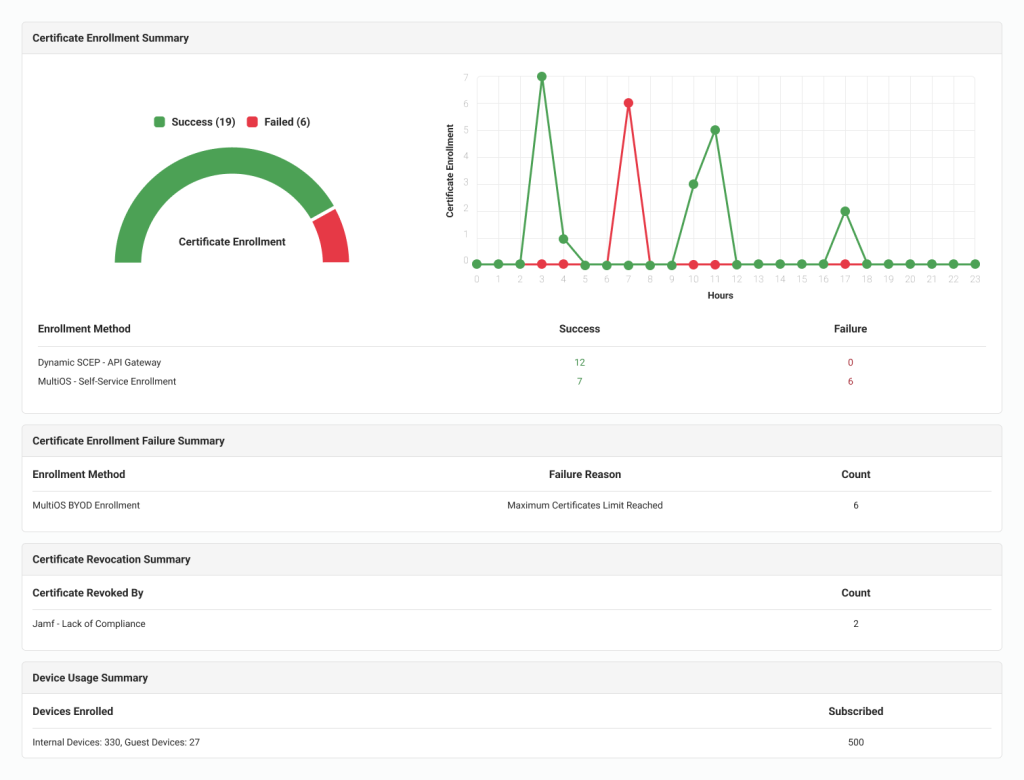1024x780 pixels.
Task: Select the MultiOS BYOD Enrollment failure row
Action: 86,505
